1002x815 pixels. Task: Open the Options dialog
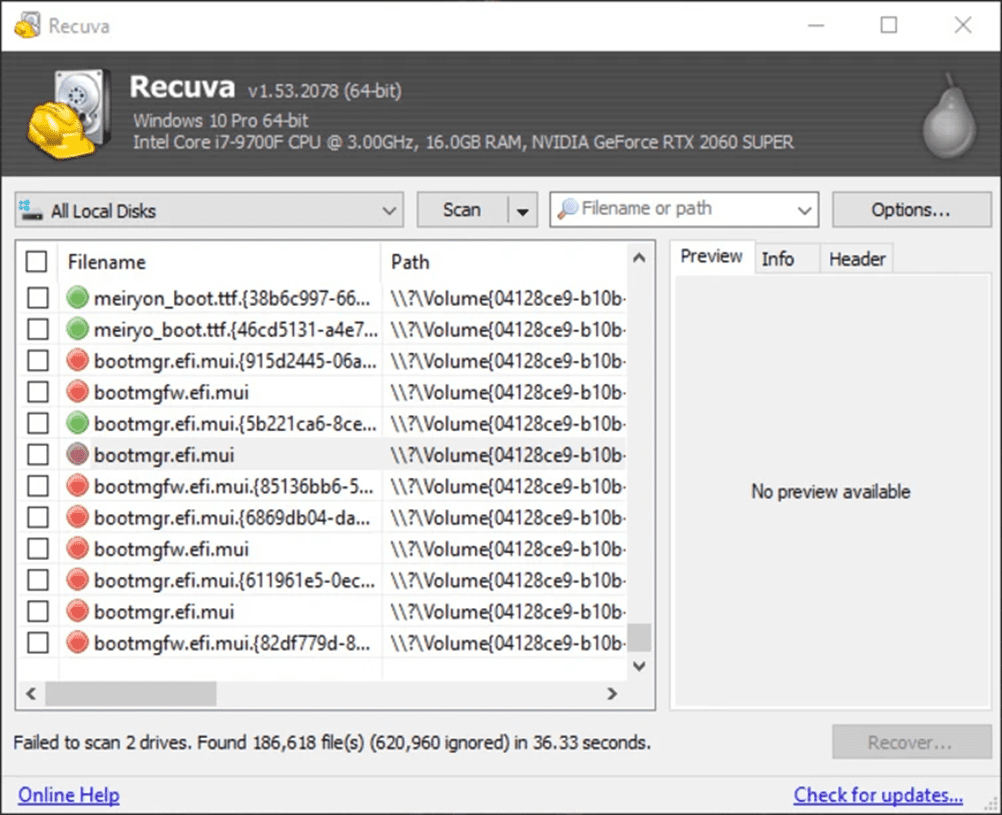[910, 209]
